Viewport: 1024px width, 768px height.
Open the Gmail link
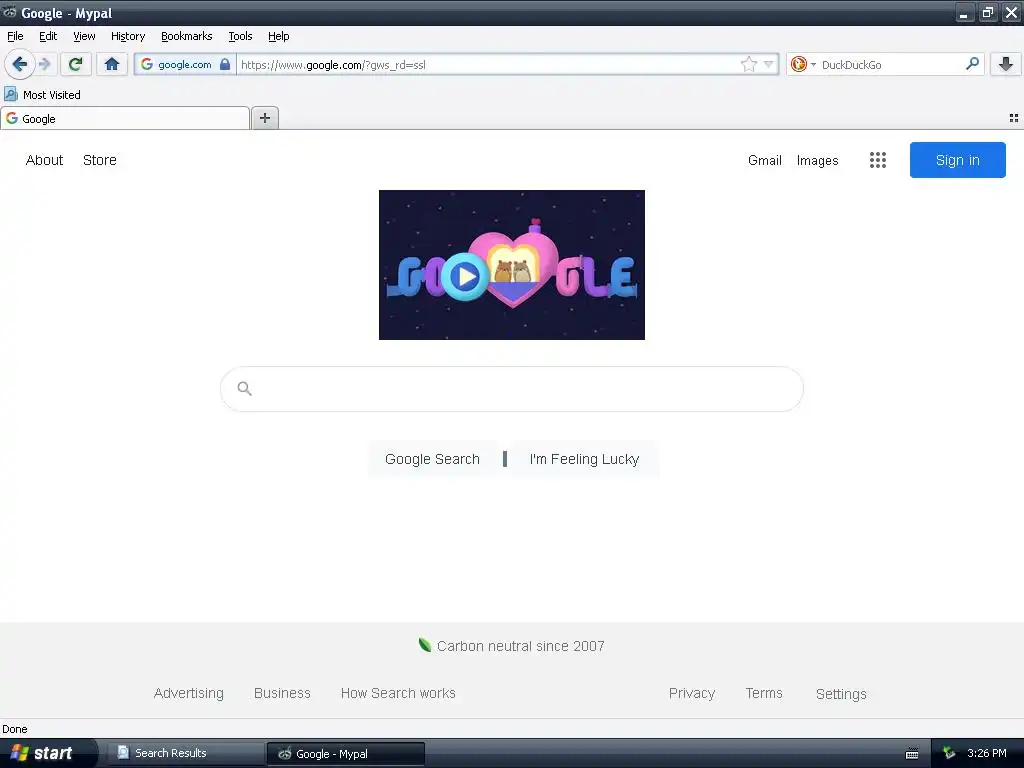(765, 160)
